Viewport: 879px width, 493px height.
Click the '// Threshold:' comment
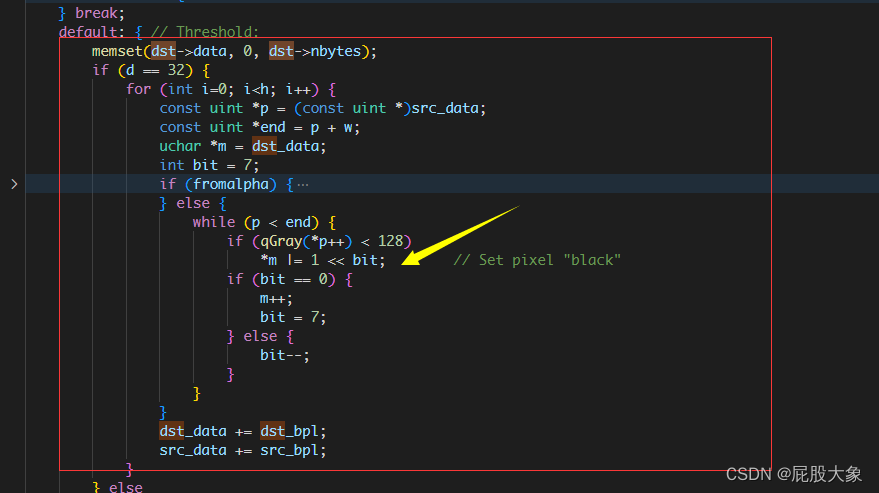pos(205,32)
